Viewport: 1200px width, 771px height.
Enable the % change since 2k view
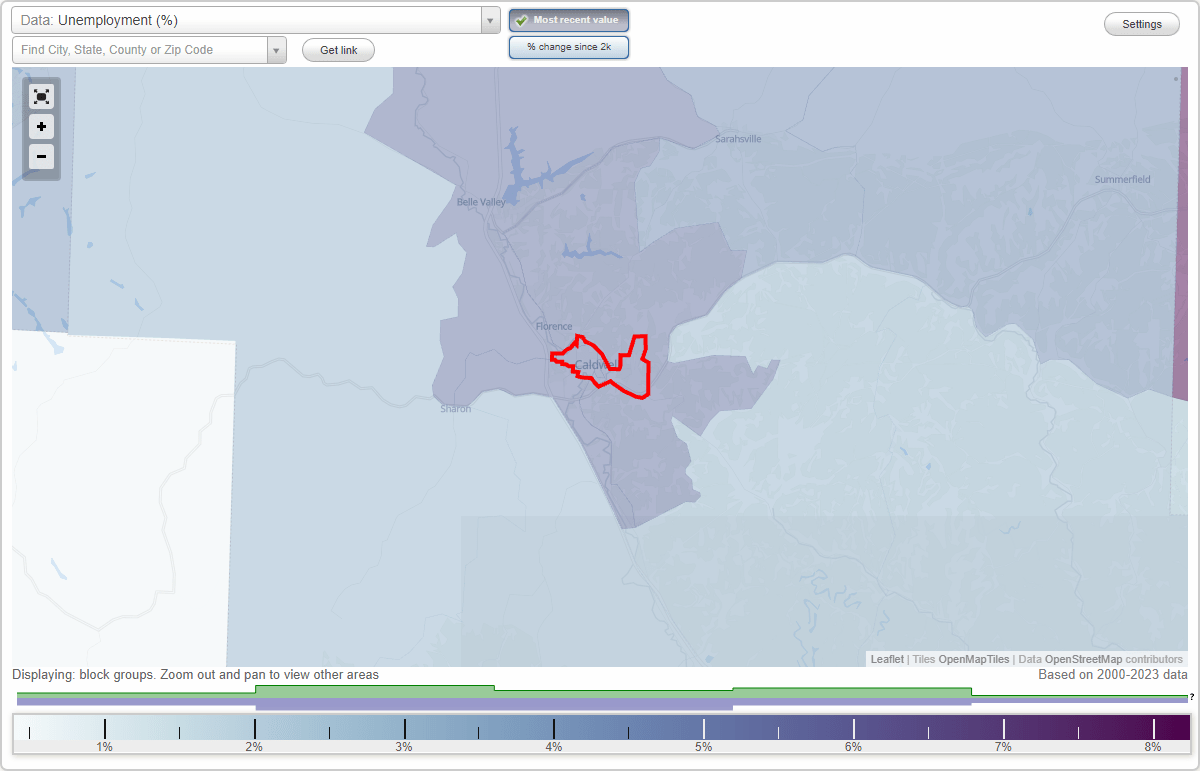point(569,46)
